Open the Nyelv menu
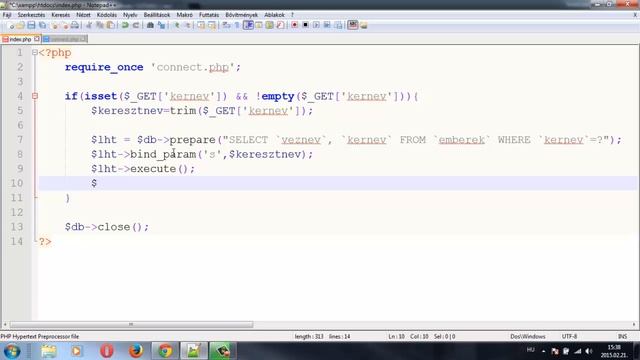The width and height of the screenshot is (640, 360). click(x=130, y=15)
